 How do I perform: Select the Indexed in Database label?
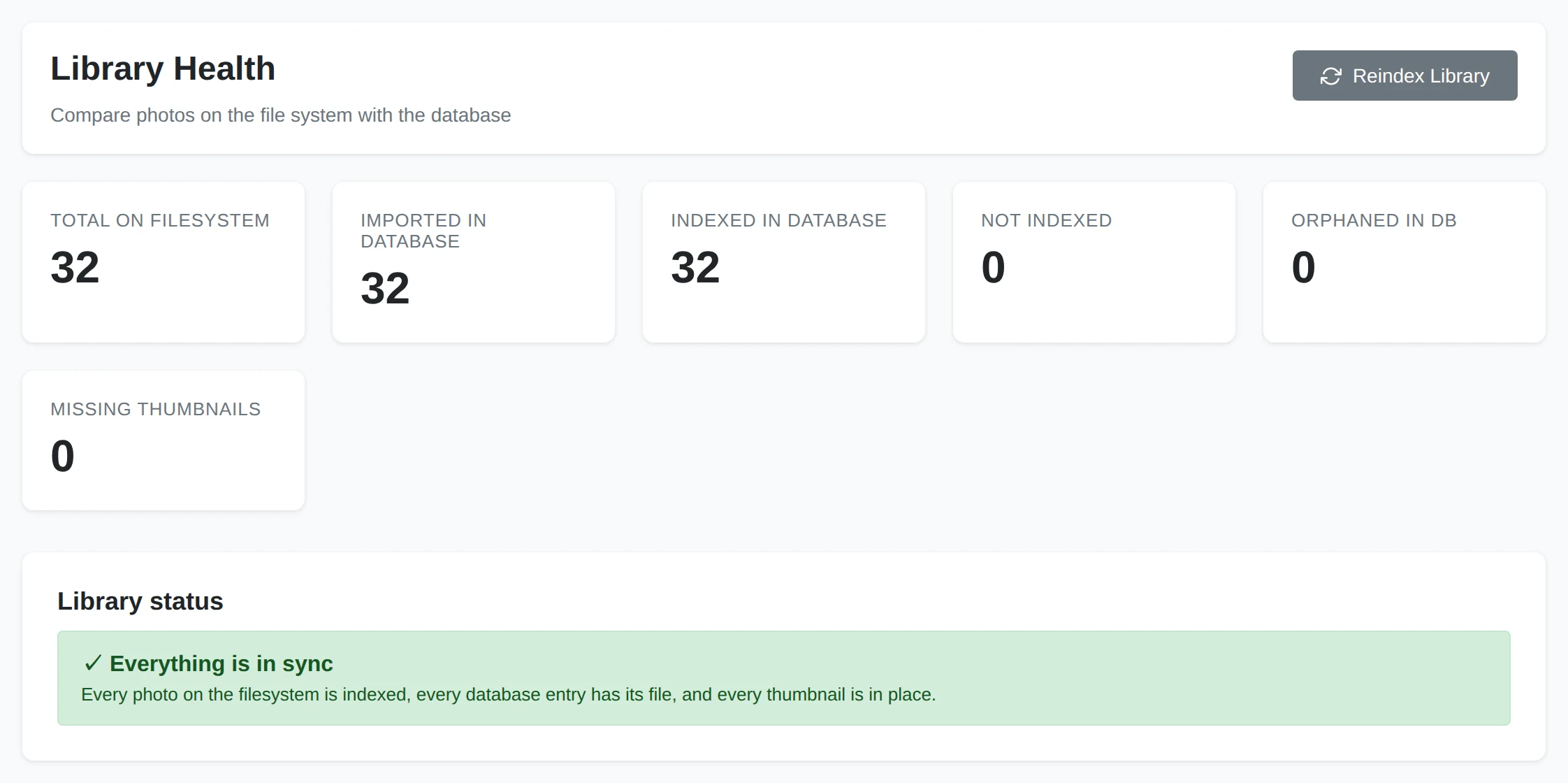pyautogui.click(x=778, y=220)
